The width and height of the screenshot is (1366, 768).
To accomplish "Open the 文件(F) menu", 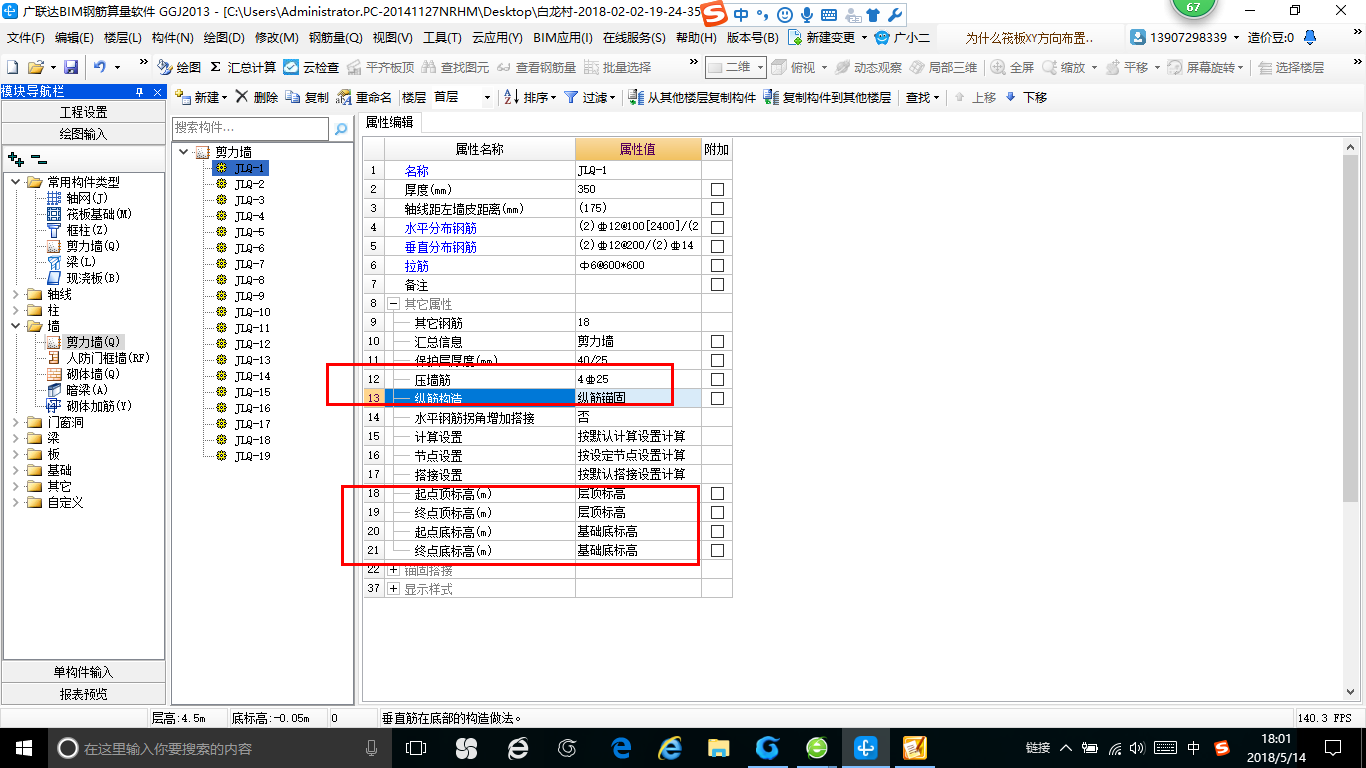I will coord(26,38).
